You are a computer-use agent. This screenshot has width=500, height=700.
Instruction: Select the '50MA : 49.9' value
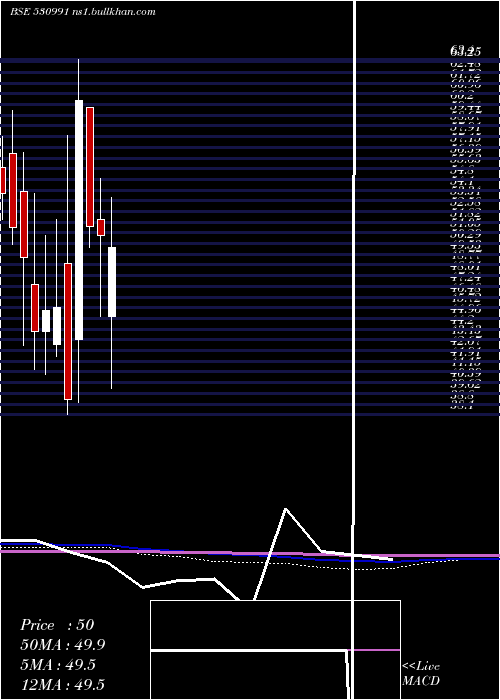(62, 645)
